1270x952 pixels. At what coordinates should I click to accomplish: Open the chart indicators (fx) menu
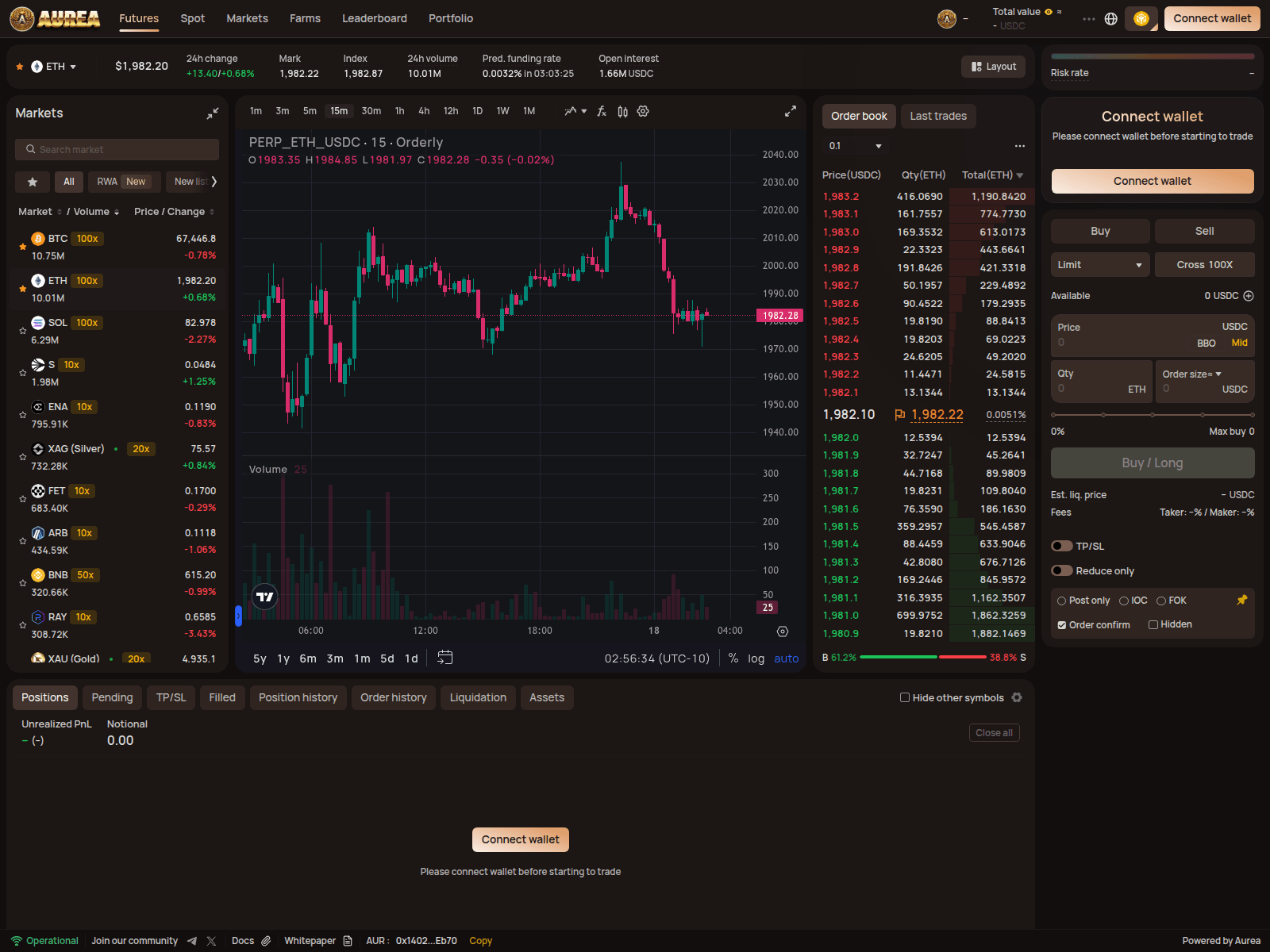pos(602,112)
